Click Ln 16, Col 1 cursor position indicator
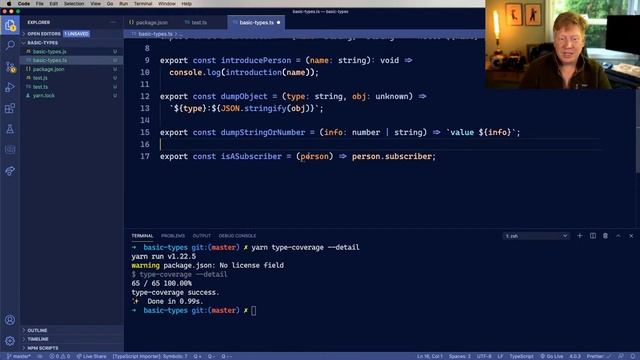Image resolution: width=640 pixels, height=360 pixels. 429,356
